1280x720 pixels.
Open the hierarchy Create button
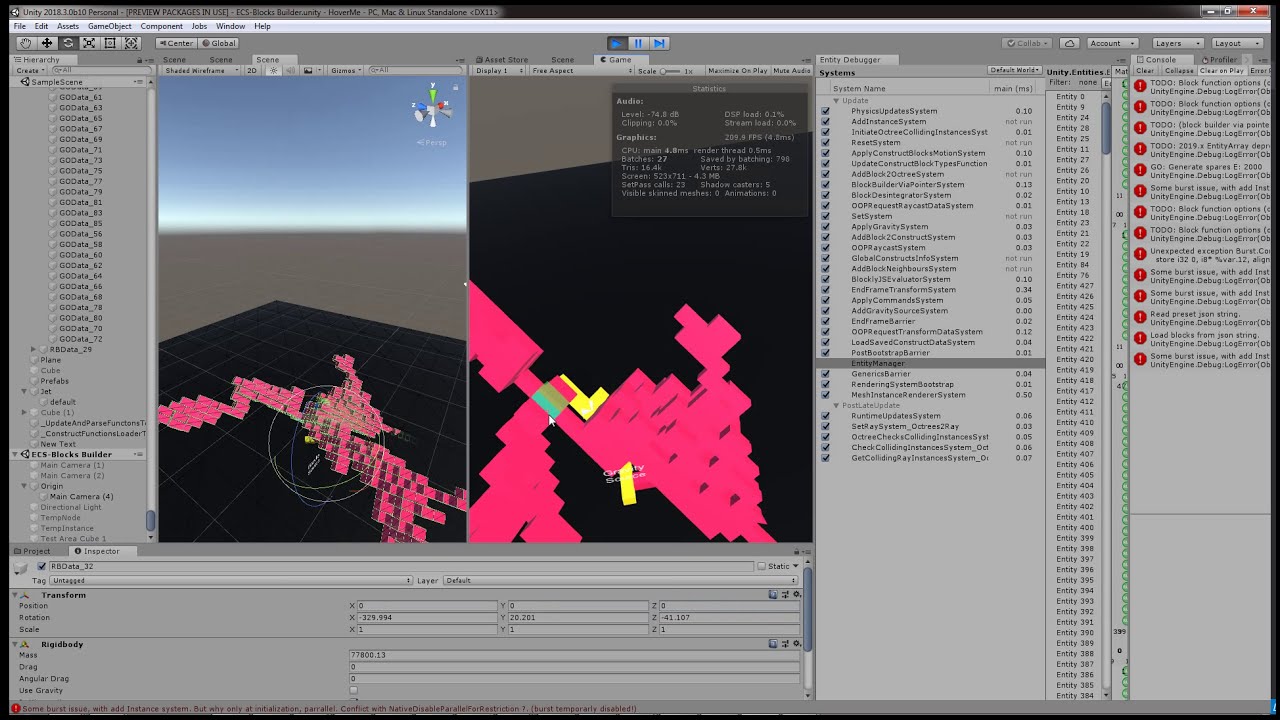coord(29,71)
